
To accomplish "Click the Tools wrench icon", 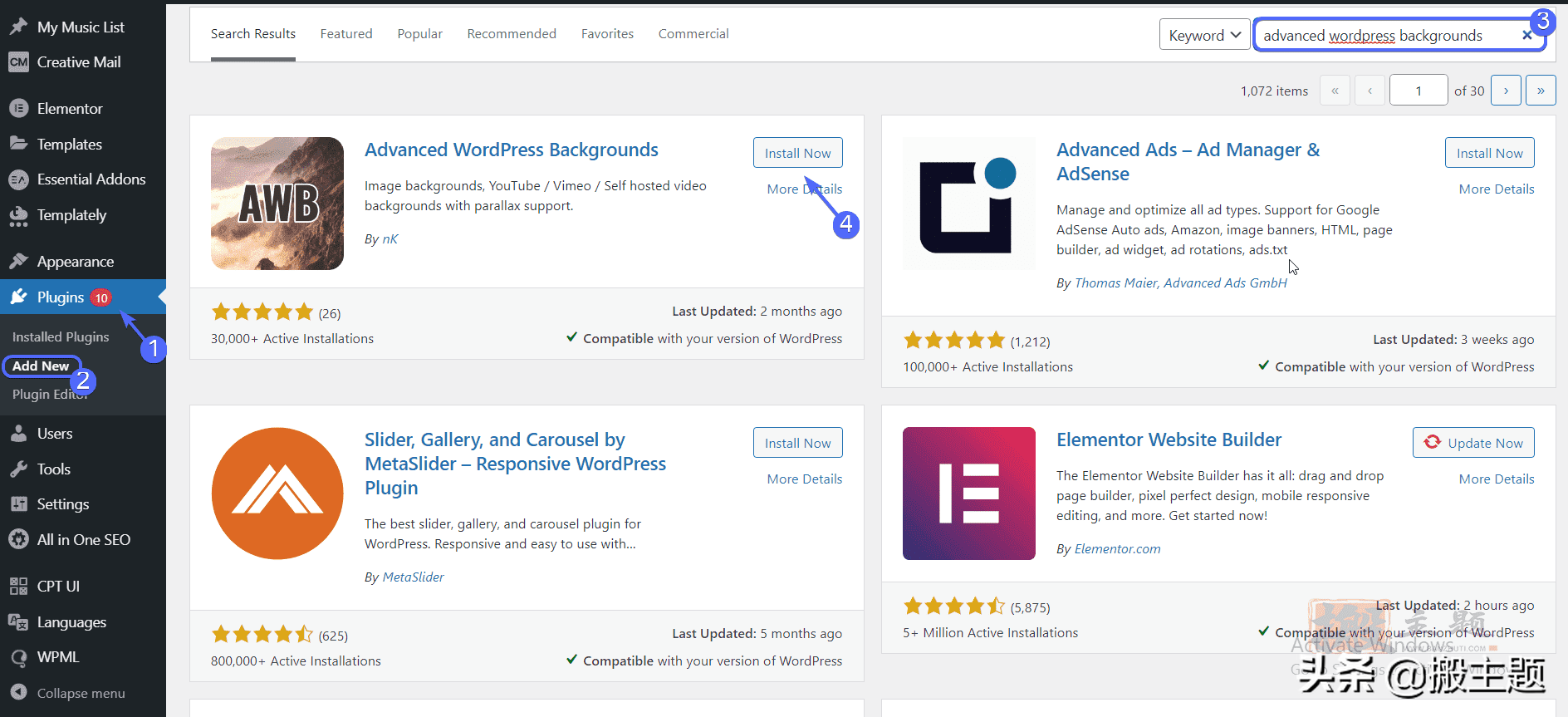I will (18, 469).
